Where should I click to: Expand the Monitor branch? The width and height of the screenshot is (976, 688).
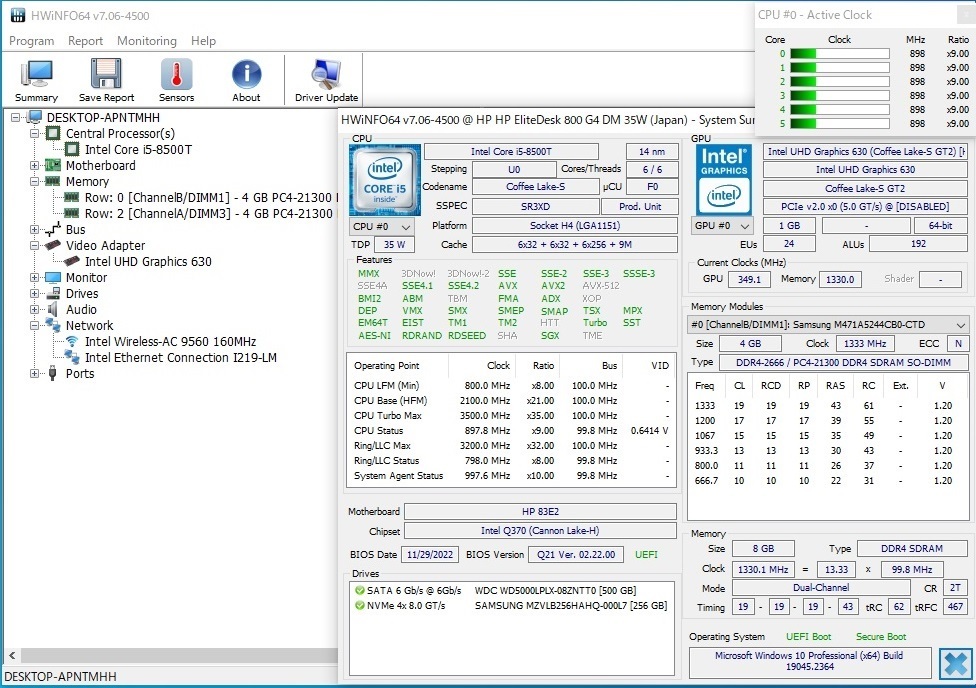click(34, 277)
